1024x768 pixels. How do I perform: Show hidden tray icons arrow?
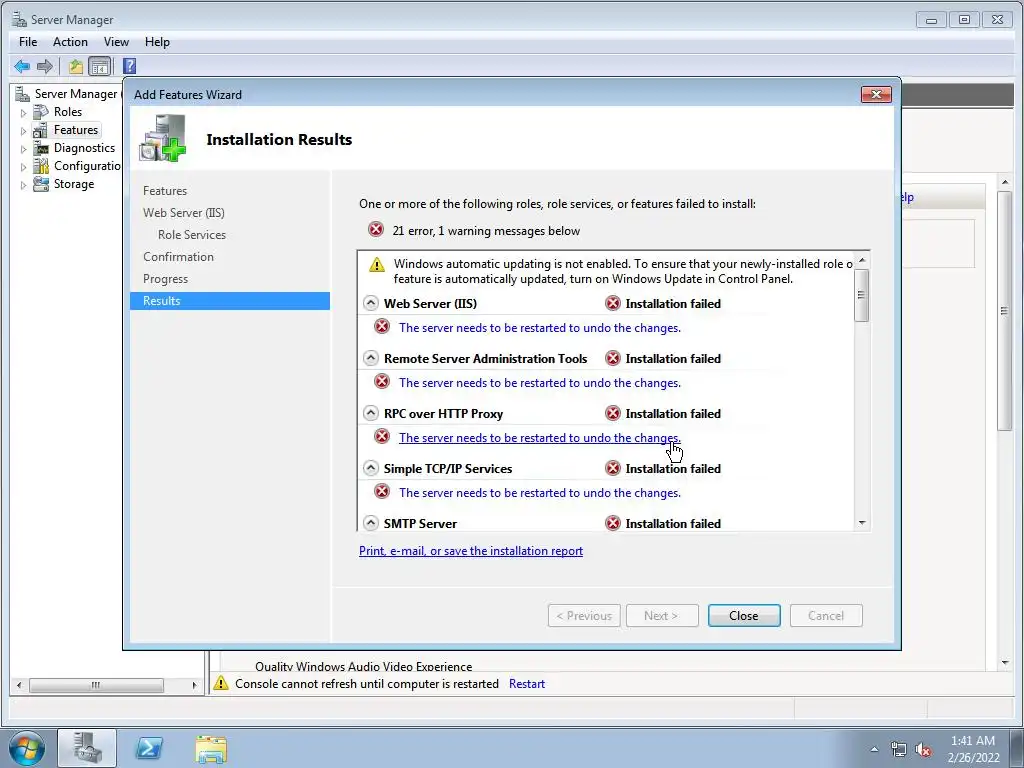874,750
